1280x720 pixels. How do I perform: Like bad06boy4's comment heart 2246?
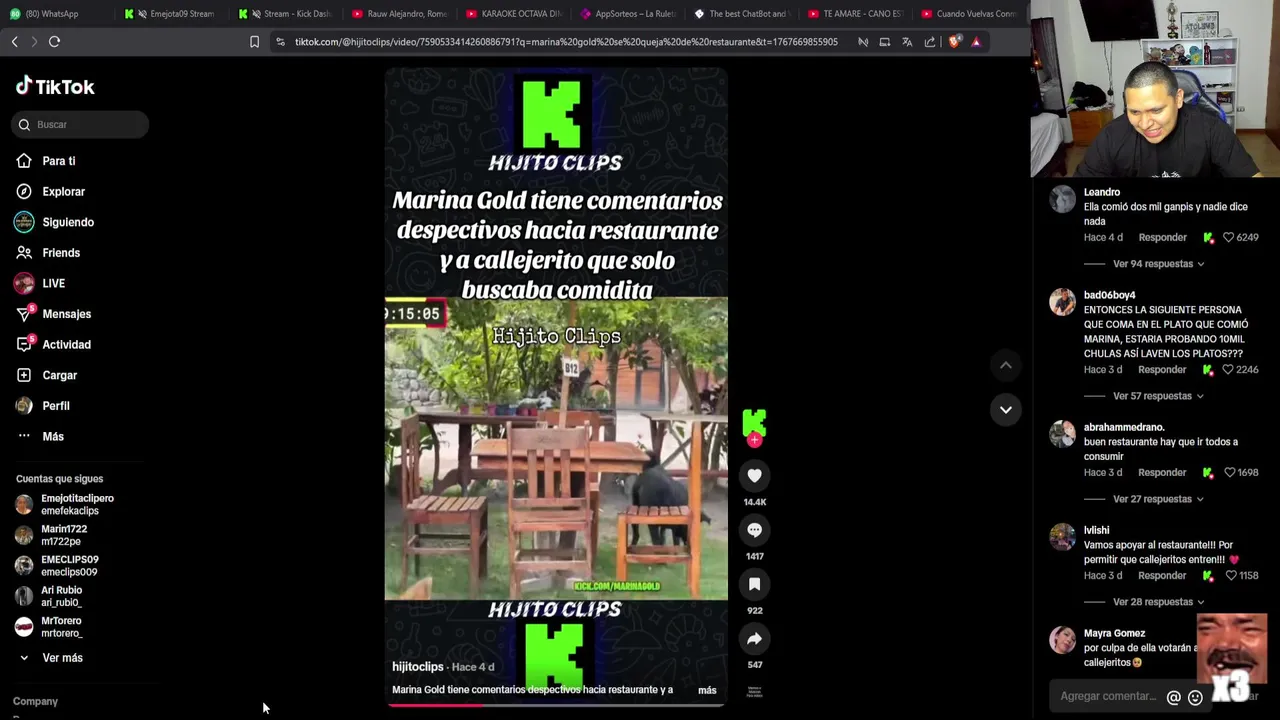[1229, 370]
